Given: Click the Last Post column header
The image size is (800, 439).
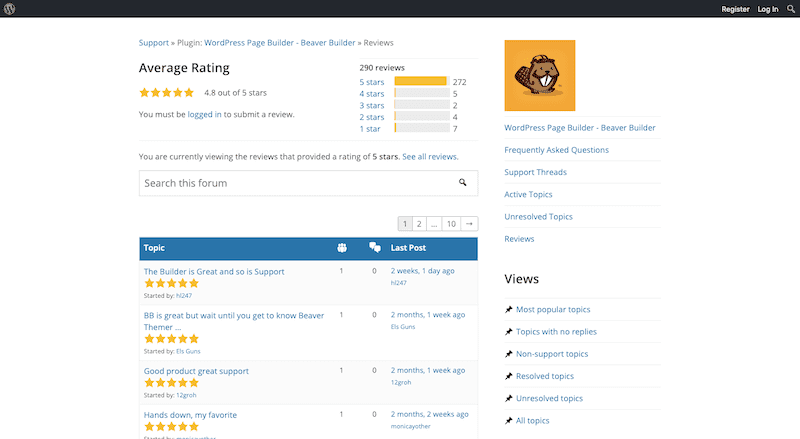Looking at the screenshot, I should click(x=408, y=248).
